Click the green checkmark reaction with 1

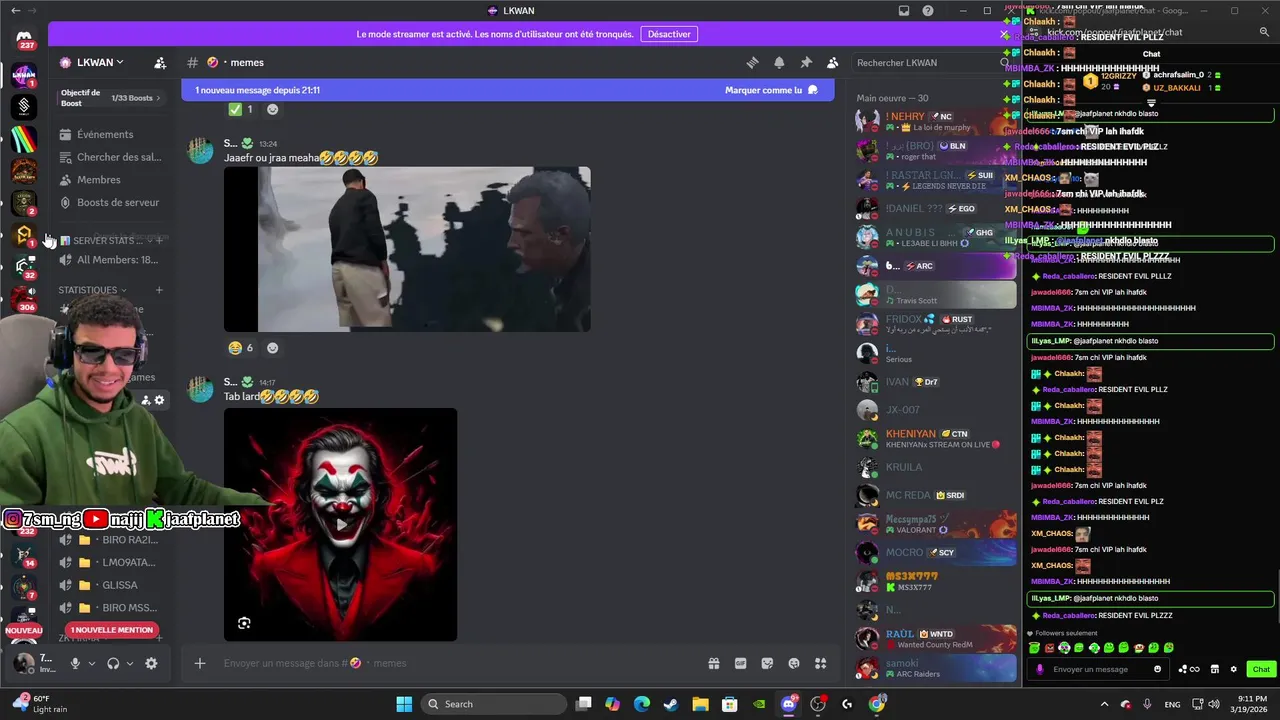240,109
